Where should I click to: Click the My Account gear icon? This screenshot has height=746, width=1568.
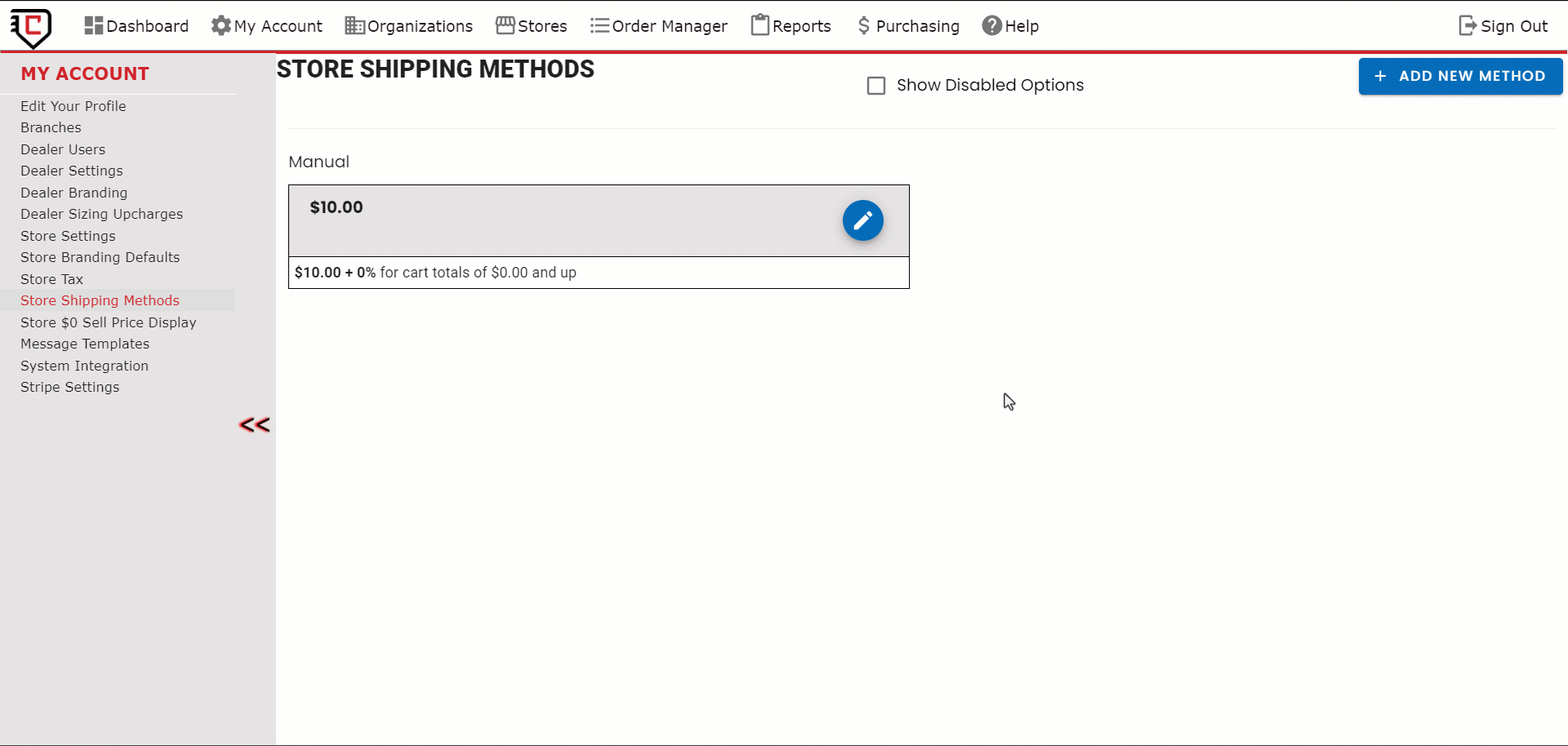220,26
